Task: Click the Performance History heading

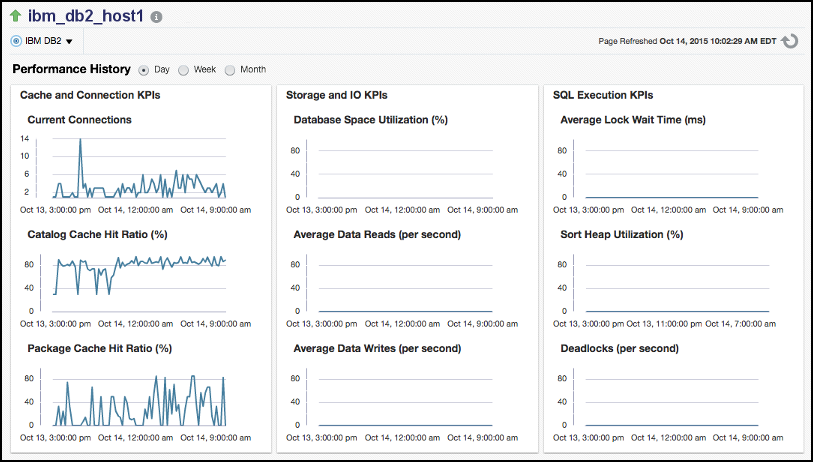Action: [71, 69]
